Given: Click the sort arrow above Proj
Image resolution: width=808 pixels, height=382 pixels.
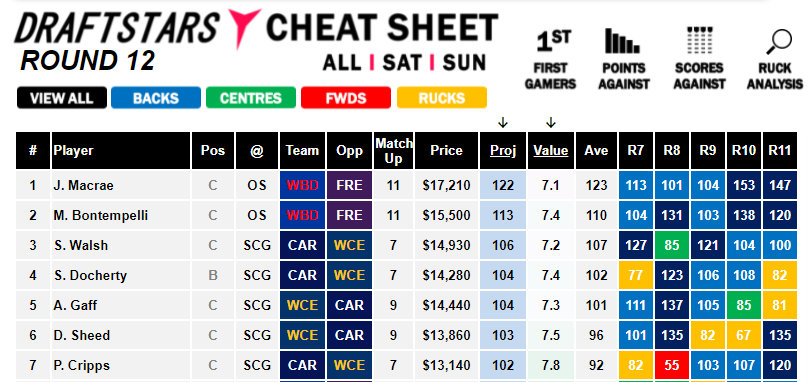Looking at the screenshot, I should click(503, 123).
